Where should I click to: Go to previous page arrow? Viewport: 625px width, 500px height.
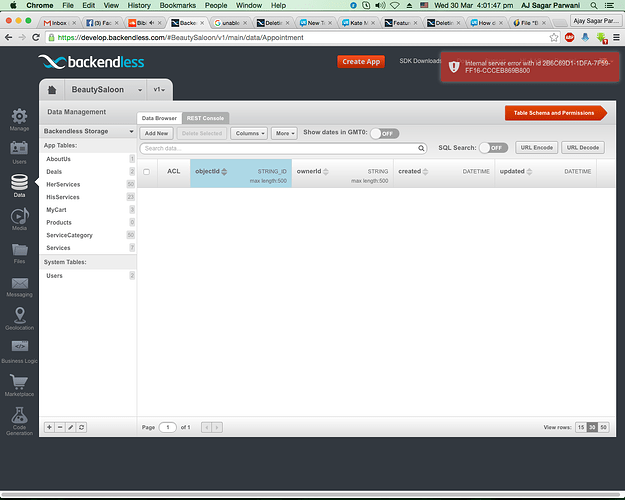tap(206, 427)
